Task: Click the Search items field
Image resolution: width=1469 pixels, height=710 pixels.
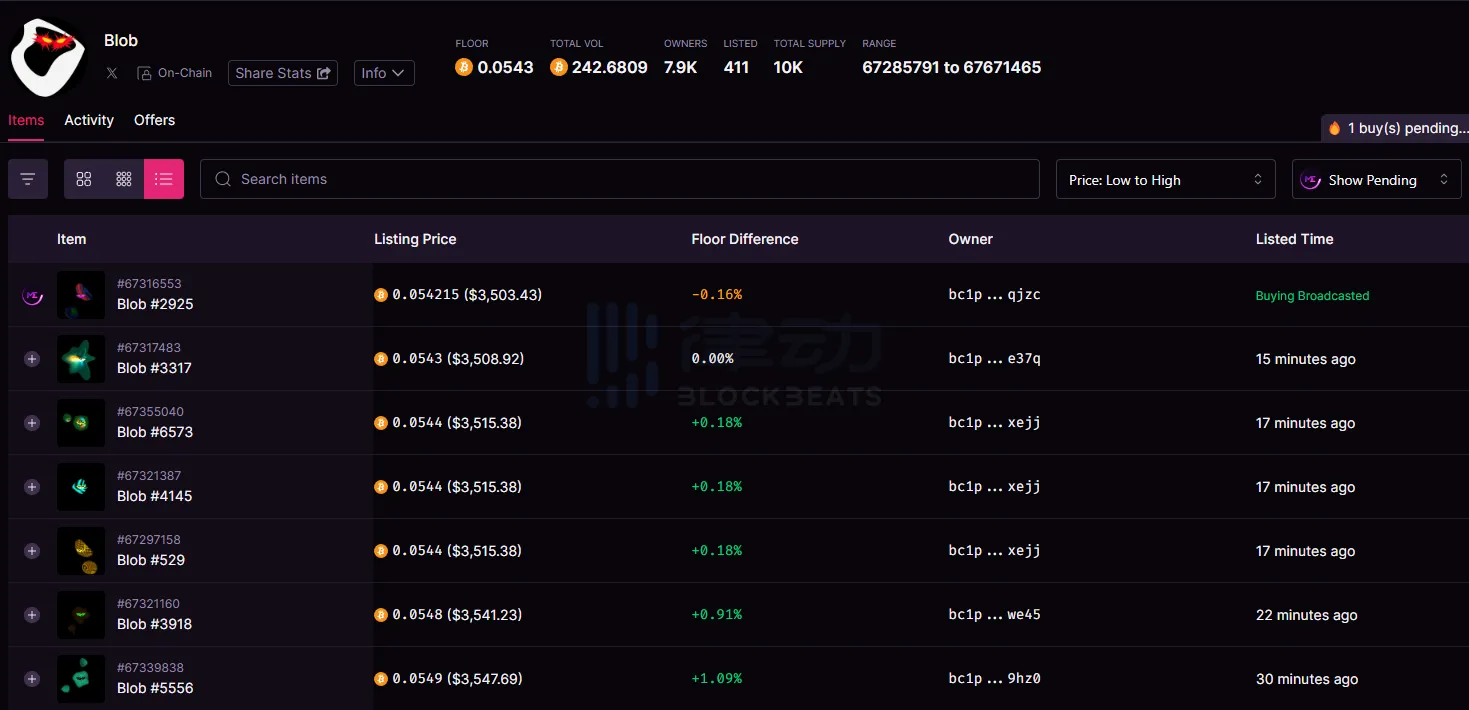Action: pos(620,179)
